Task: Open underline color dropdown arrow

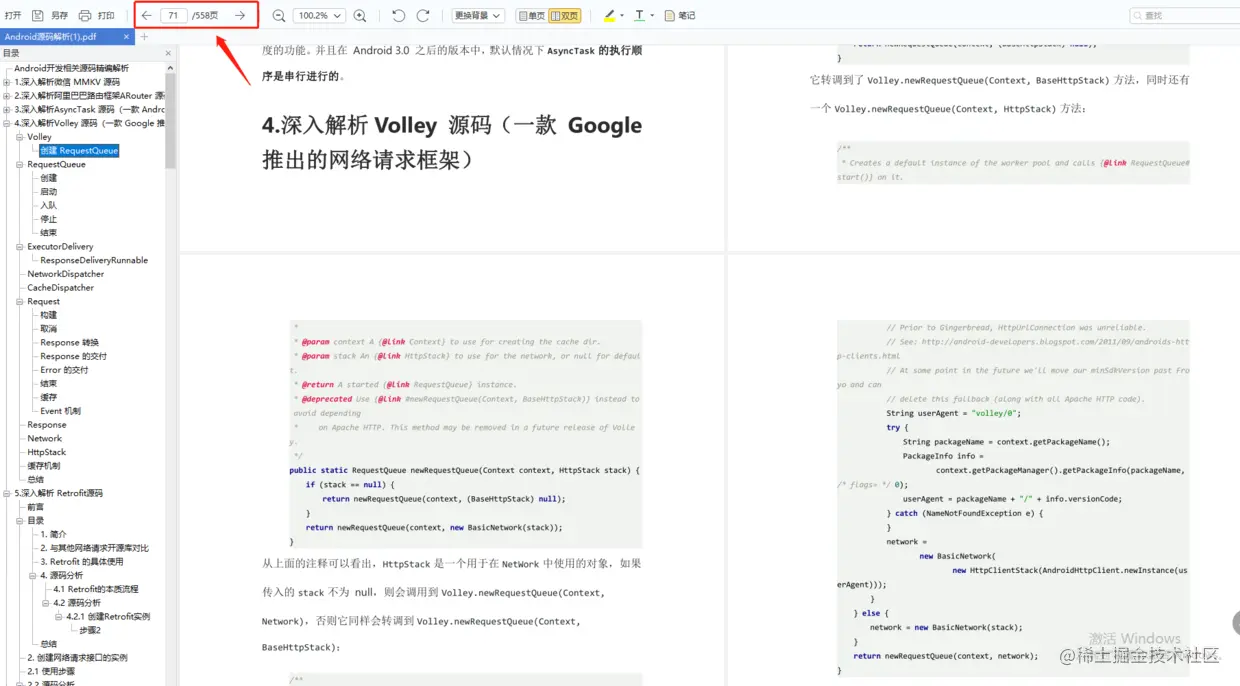Action: pyautogui.click(x=652, y=16)
